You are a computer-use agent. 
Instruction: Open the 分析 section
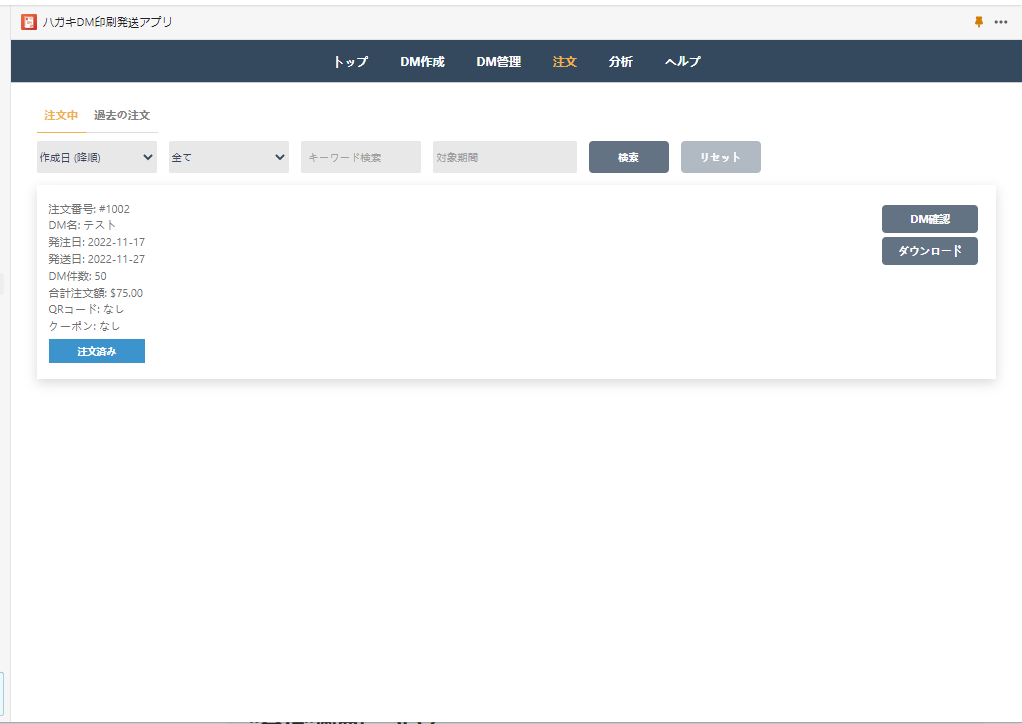[x=620, y=62]
